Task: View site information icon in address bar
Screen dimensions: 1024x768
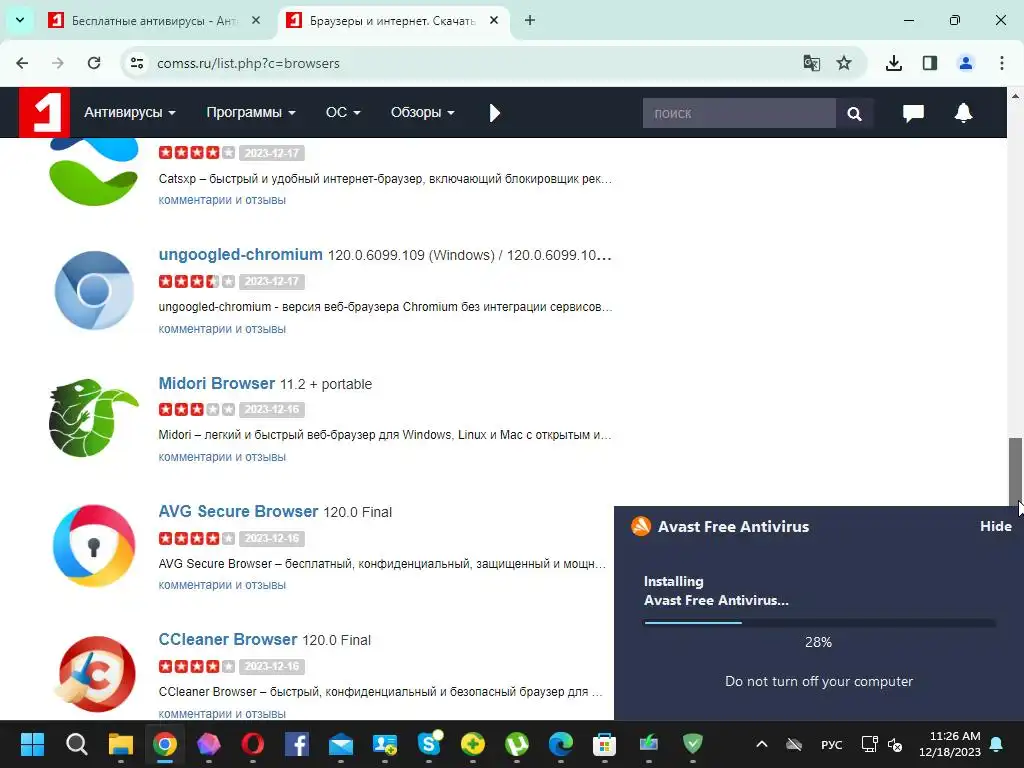Action: (136, 63)
